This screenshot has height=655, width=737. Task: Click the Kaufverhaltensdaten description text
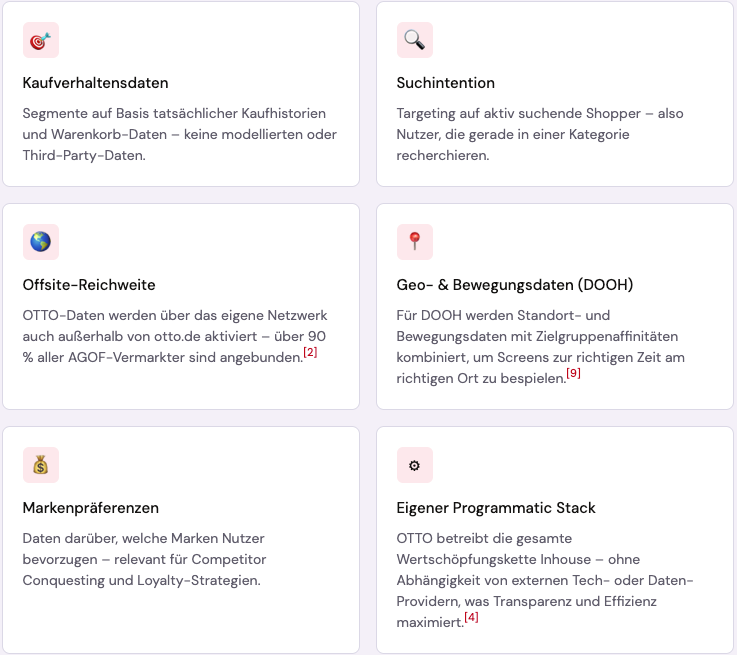point(180,134)
